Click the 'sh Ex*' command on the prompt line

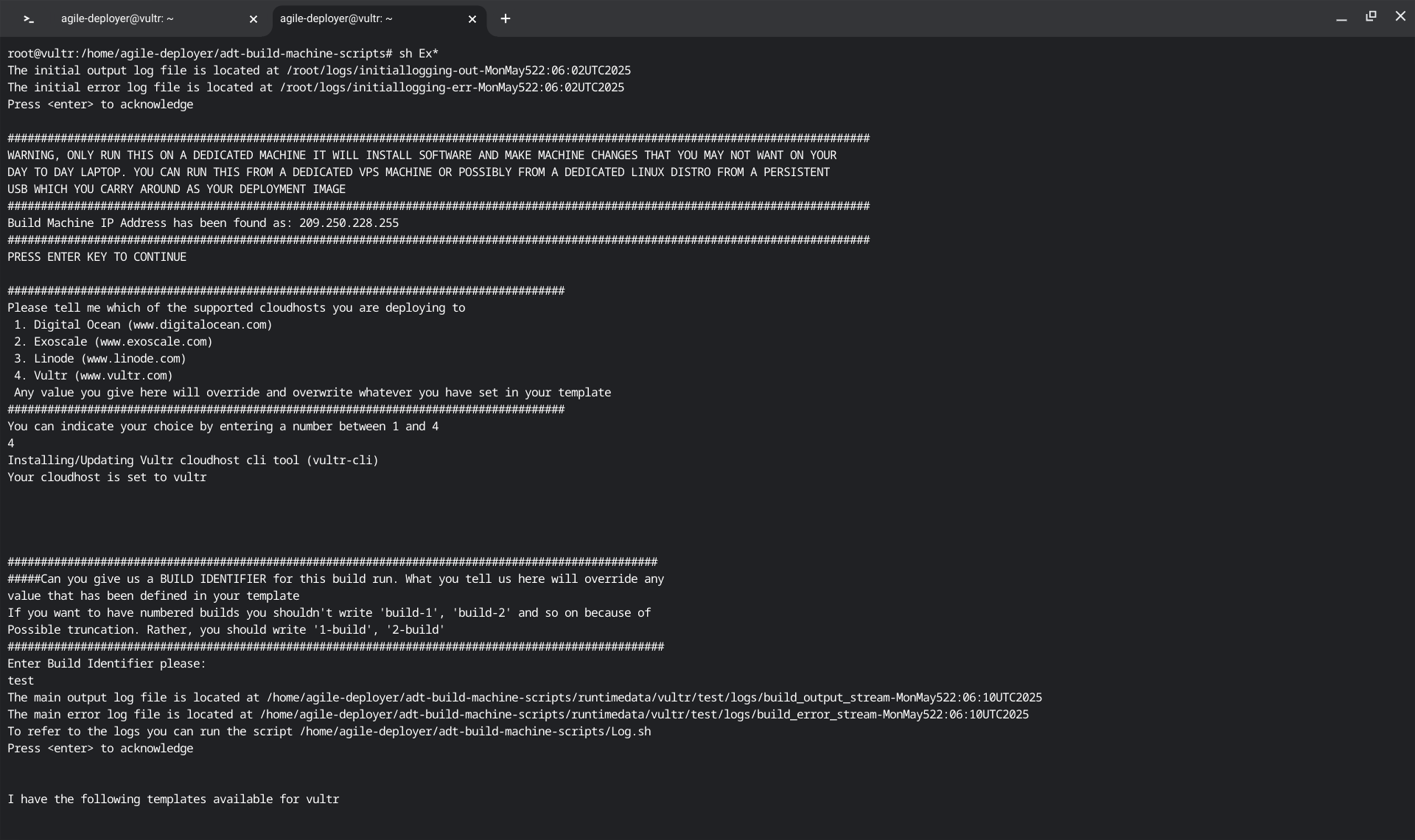pyautogui.click(x=419, y=54)
